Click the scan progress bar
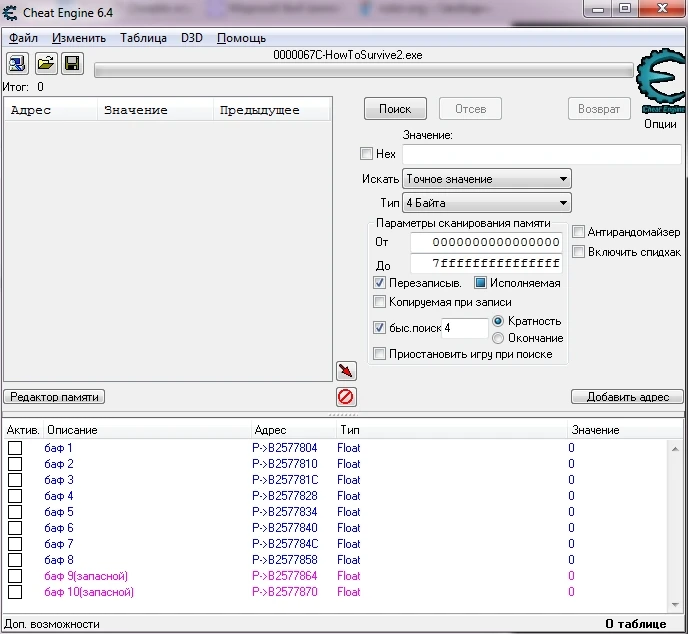The image size is (688, 634). click(364, 70)
